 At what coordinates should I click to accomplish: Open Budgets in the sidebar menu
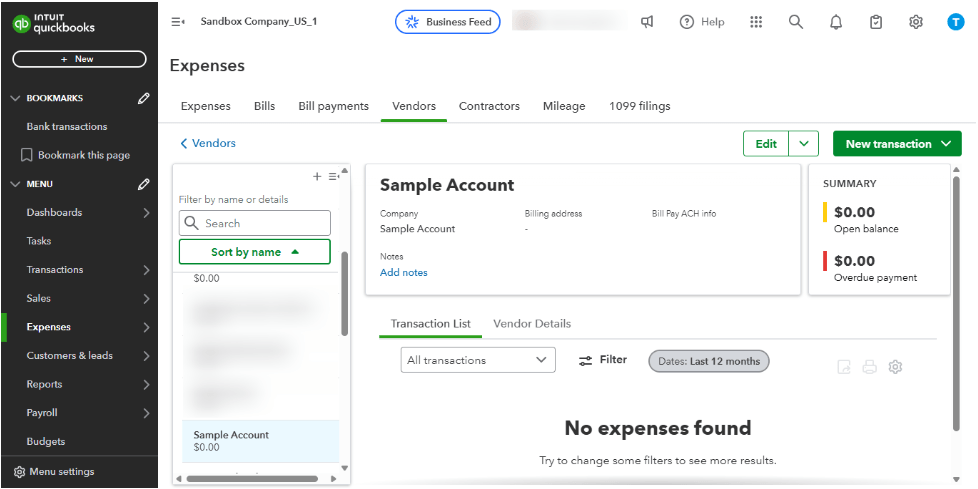click(46, 442)
